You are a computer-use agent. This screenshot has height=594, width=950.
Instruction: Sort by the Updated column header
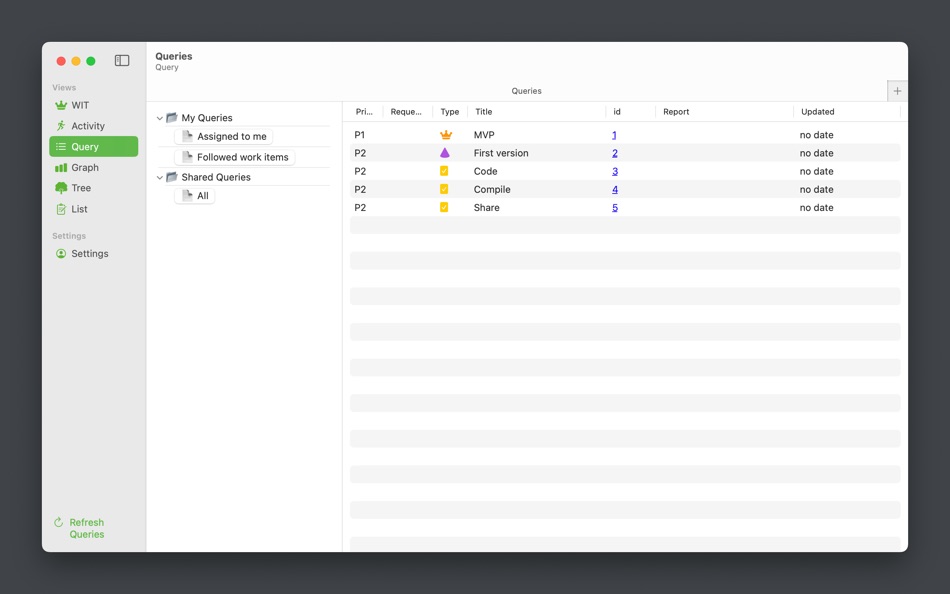(817, 112)
